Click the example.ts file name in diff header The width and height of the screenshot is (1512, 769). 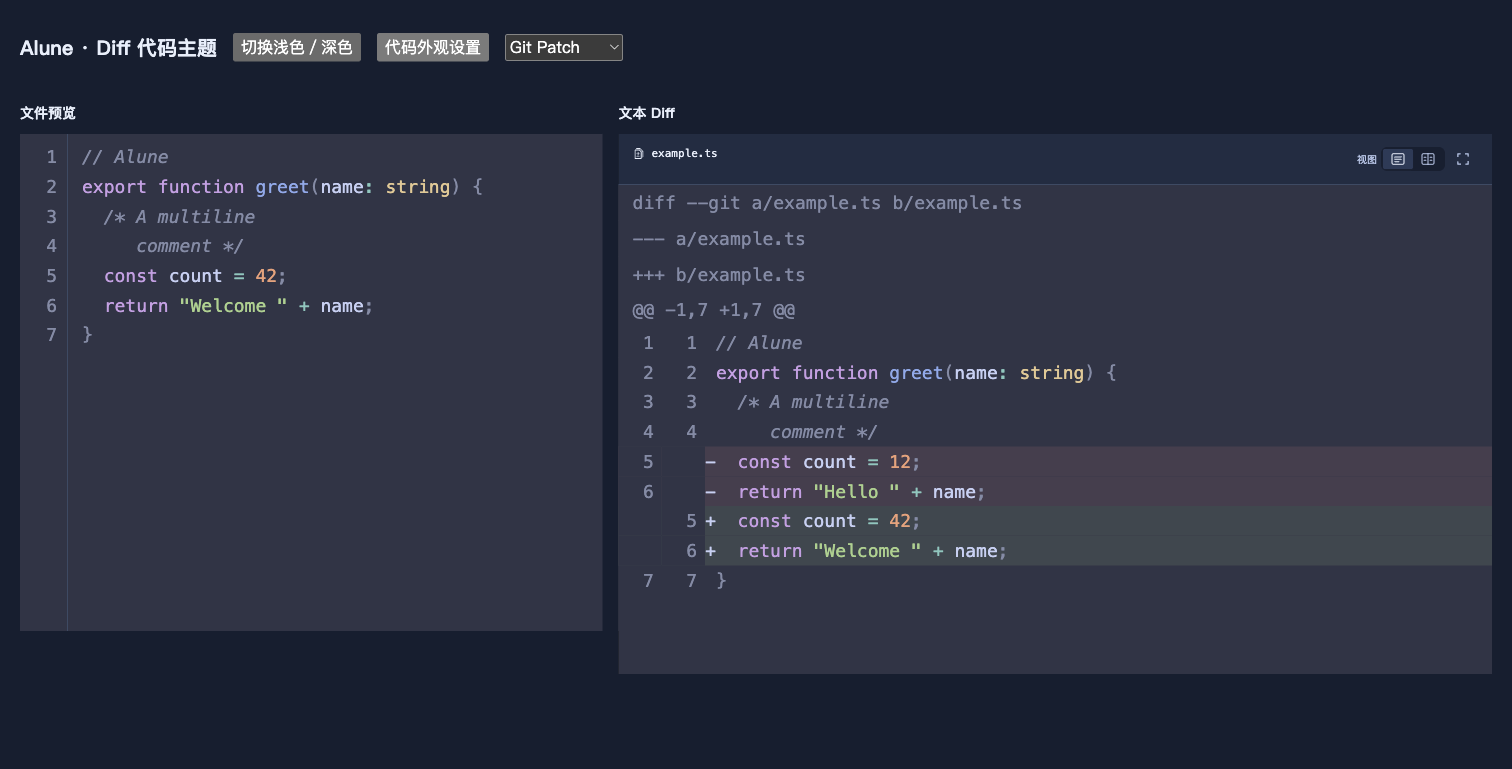coord(684,154)
